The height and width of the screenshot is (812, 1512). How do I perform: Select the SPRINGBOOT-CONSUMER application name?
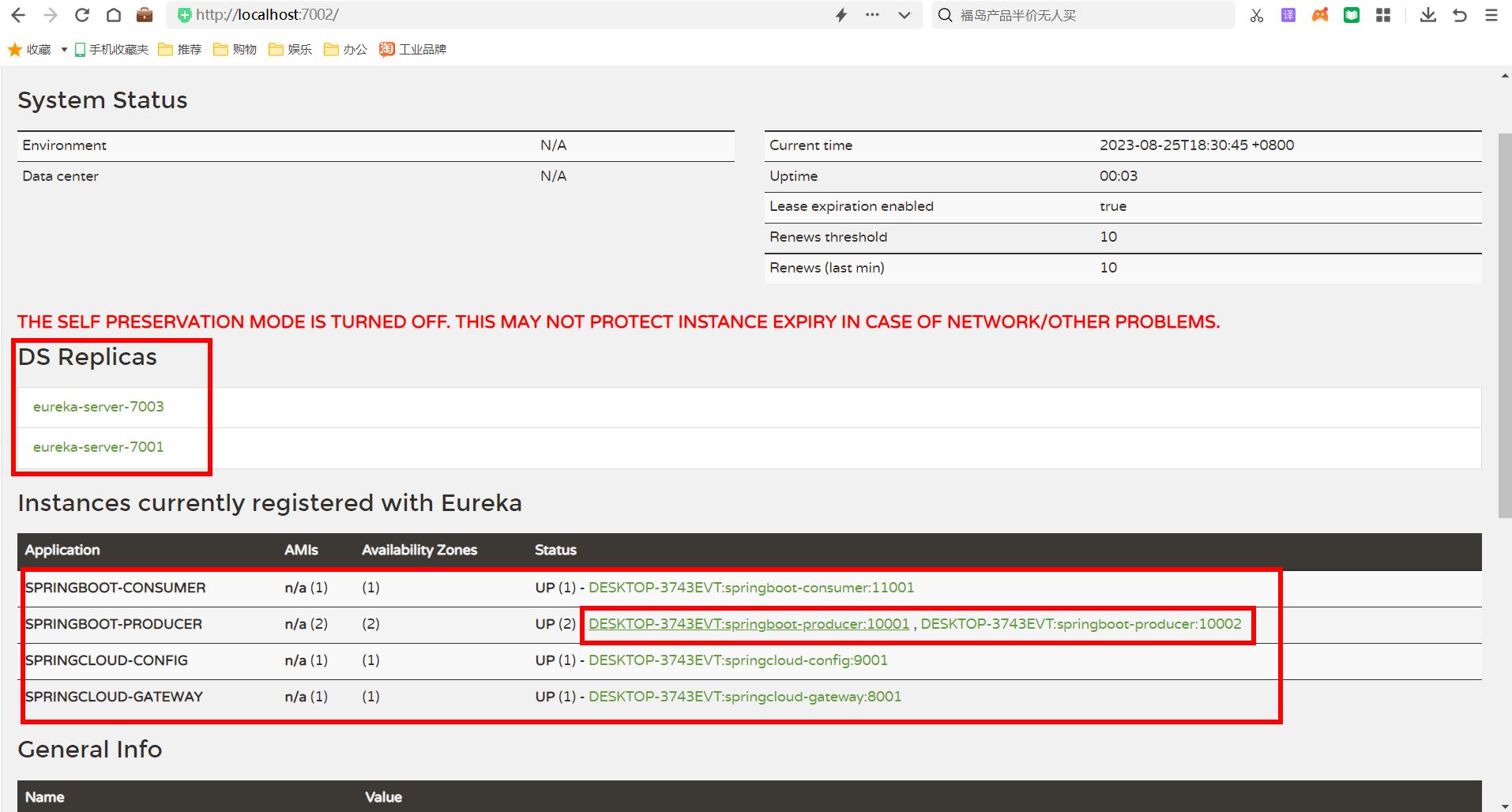pyautogui.click(x=115, y=588)
